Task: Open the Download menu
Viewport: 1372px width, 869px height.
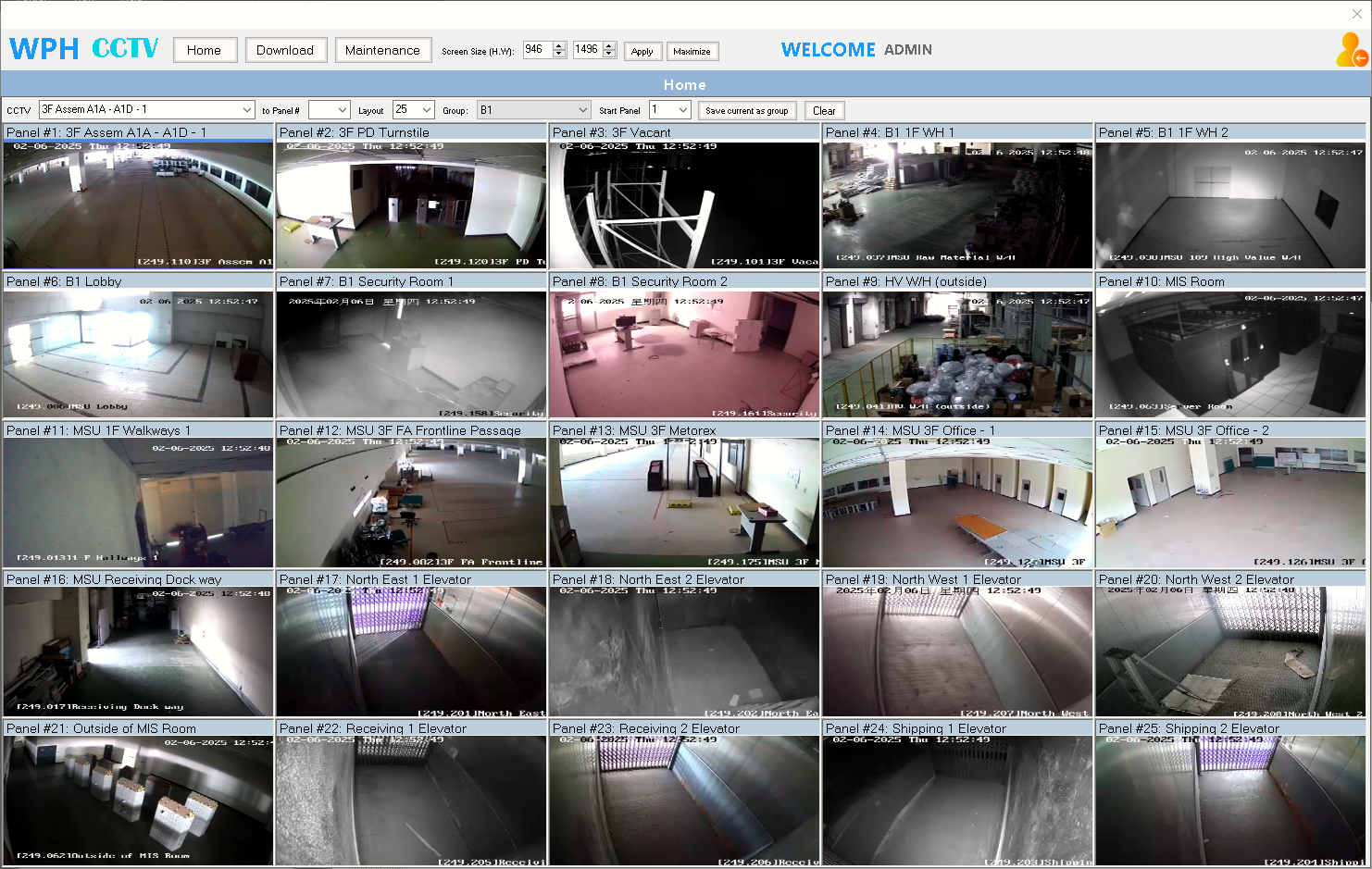Action: pyautogui.click(x=285, y=50)
